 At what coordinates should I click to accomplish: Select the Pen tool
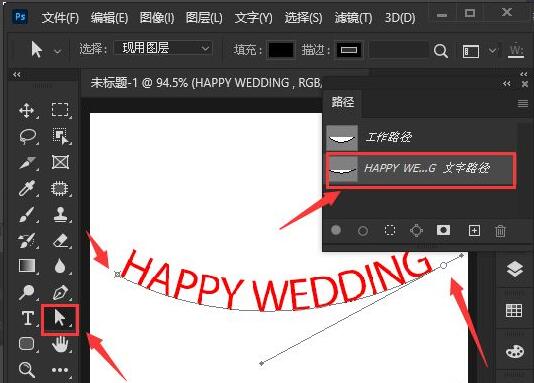60,292
